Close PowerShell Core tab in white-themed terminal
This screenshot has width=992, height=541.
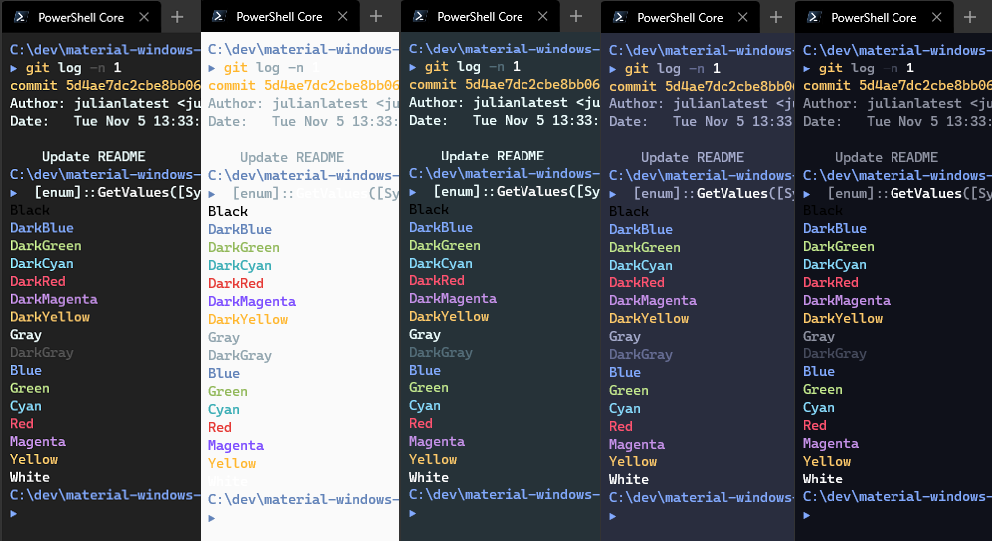(x=342, y=16)
